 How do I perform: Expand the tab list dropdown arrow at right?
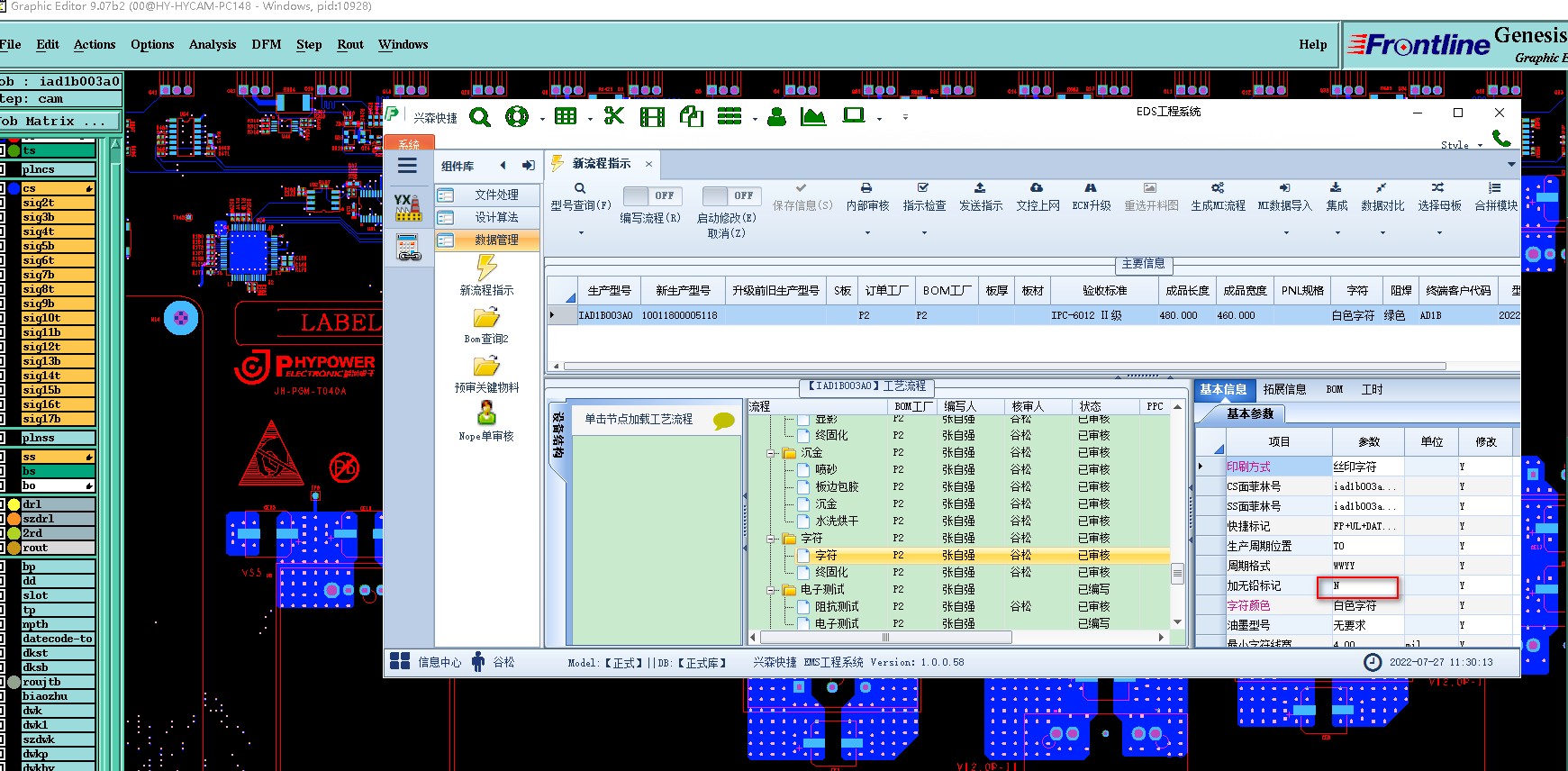click(x=1511, y=164)
